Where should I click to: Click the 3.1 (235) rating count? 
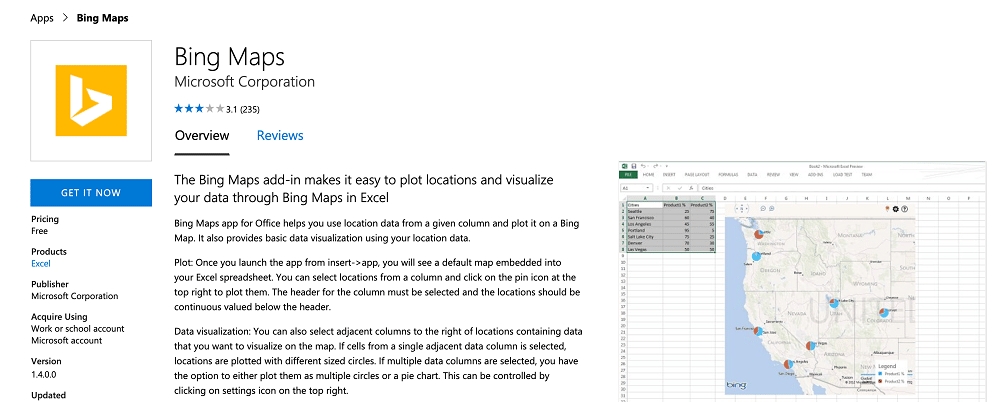coord(243,109)
